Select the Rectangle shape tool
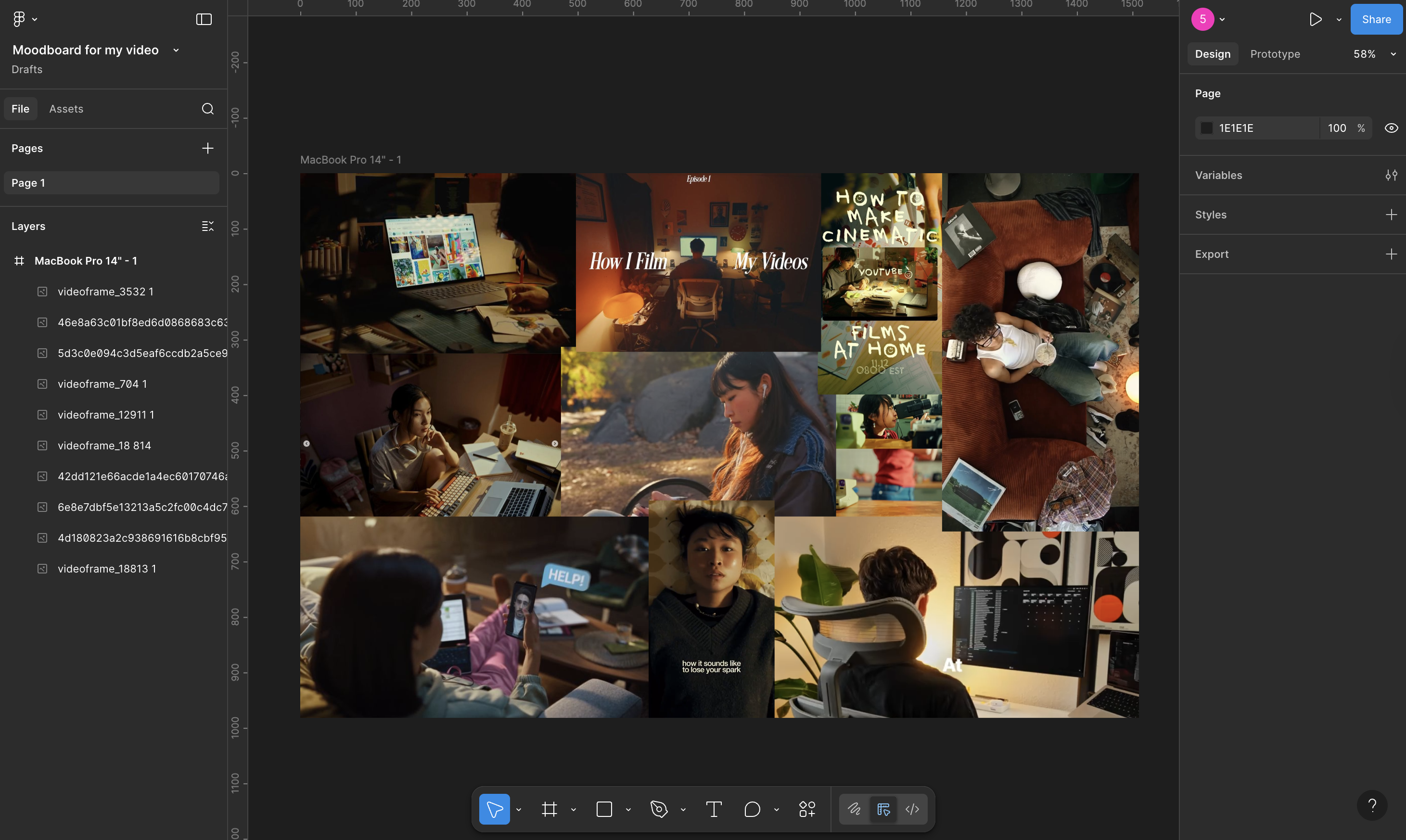Image resolution: width=1406 pixels, height=840 pixels. (x=604, y=809)
